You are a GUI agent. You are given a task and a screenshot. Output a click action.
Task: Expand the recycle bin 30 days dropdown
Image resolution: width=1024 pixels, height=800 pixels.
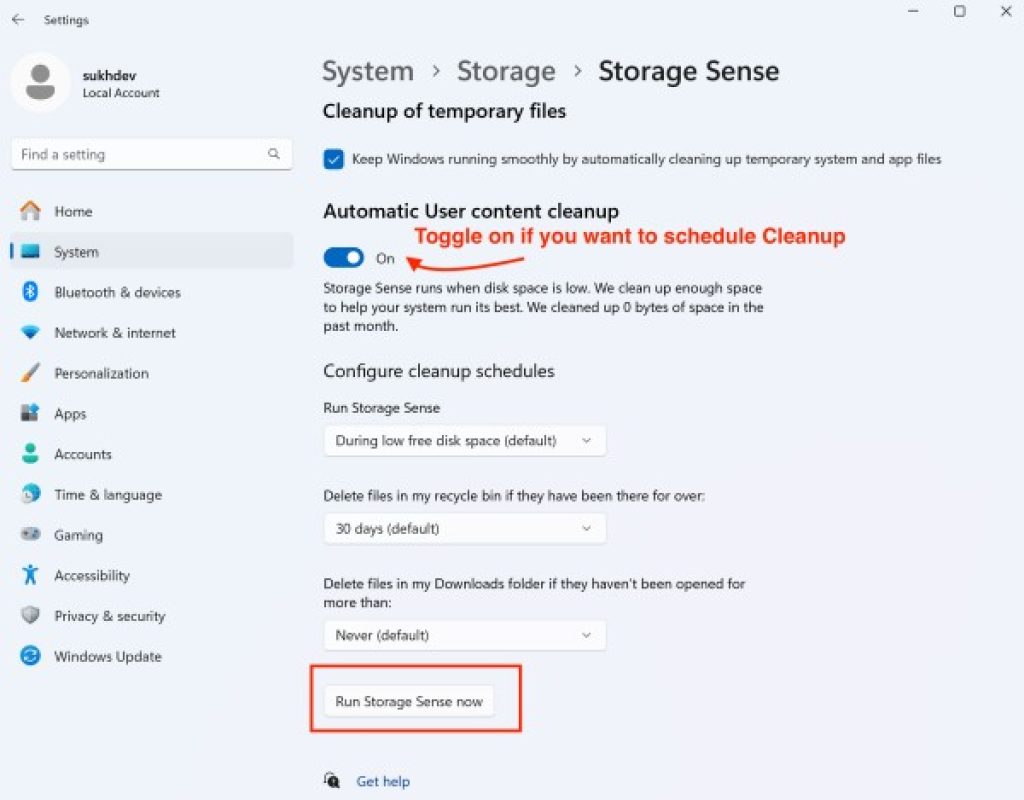(x=464, y=528)
